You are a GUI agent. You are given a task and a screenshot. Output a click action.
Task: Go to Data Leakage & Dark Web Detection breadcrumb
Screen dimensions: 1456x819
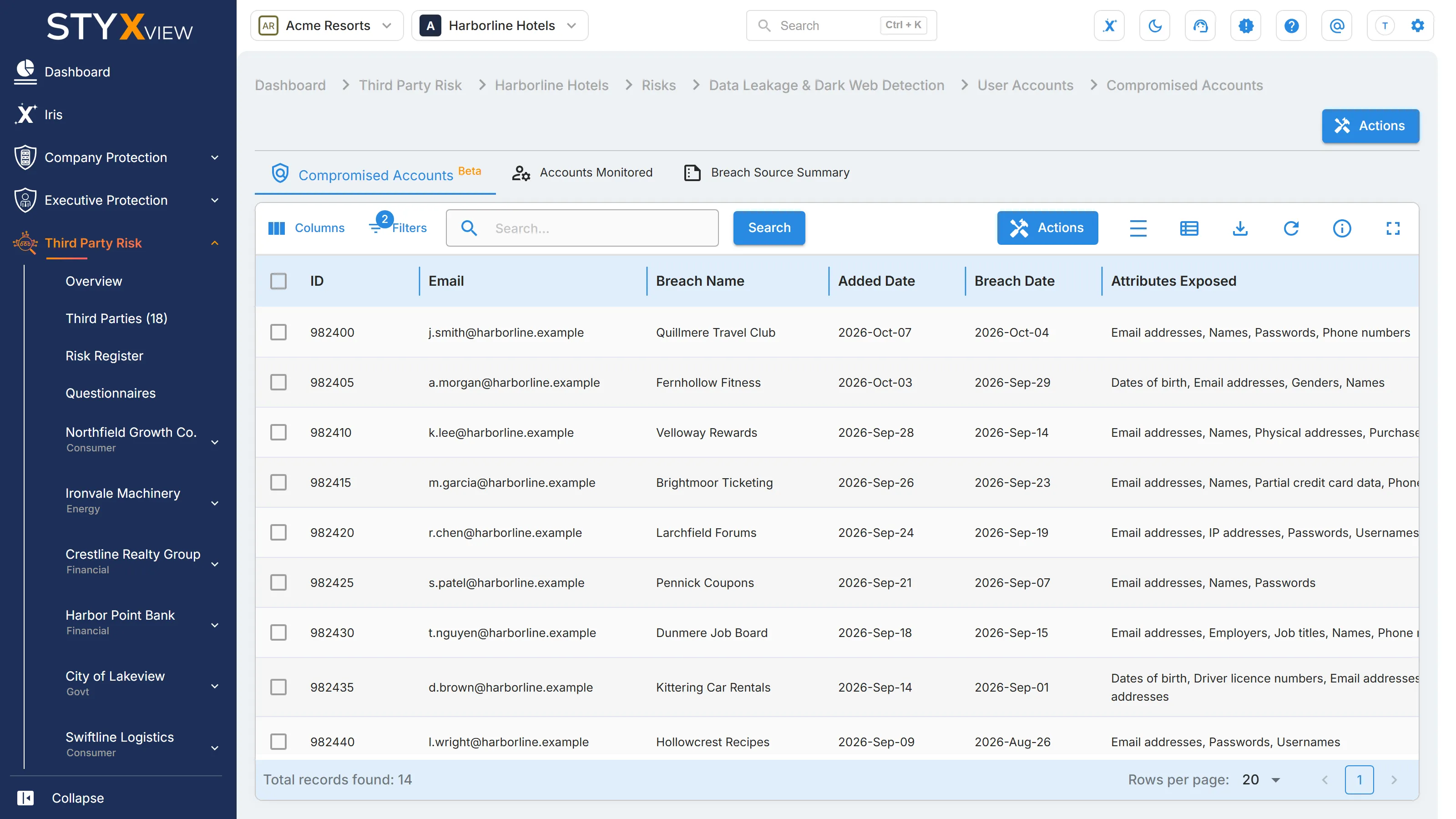[x=826, y=85]
